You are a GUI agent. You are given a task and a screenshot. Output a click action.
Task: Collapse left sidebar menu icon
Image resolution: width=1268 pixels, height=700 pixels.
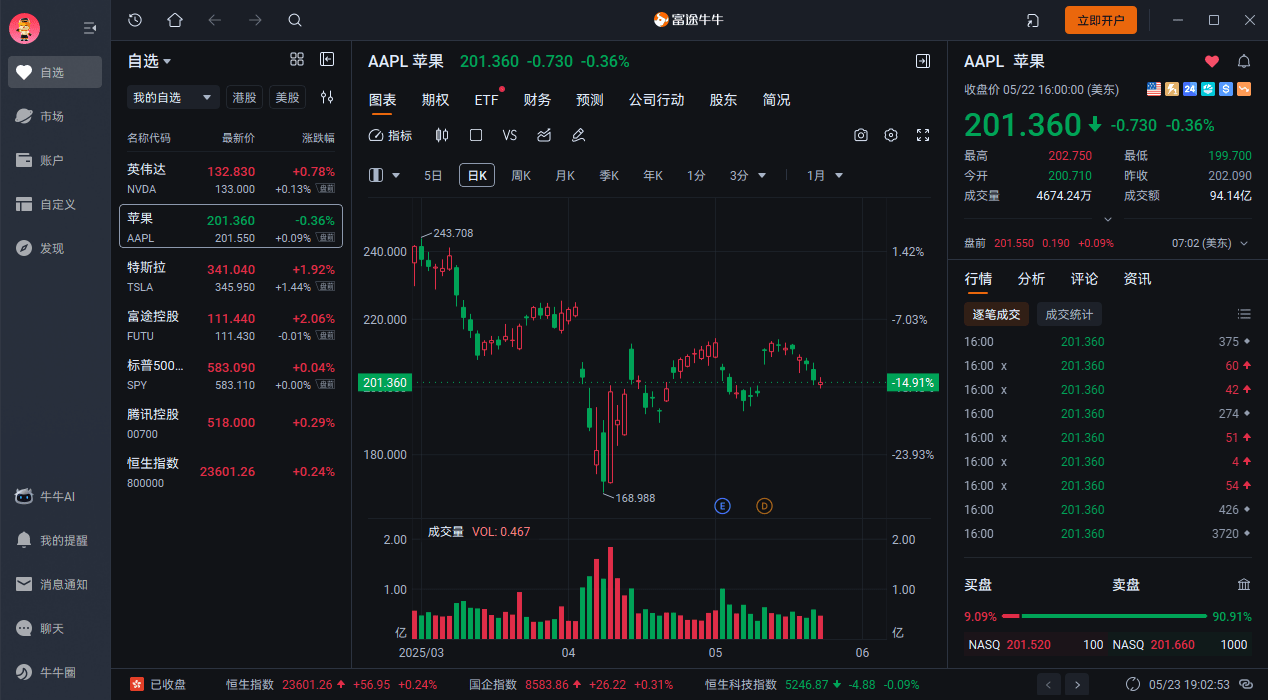(x=90, y=28)
